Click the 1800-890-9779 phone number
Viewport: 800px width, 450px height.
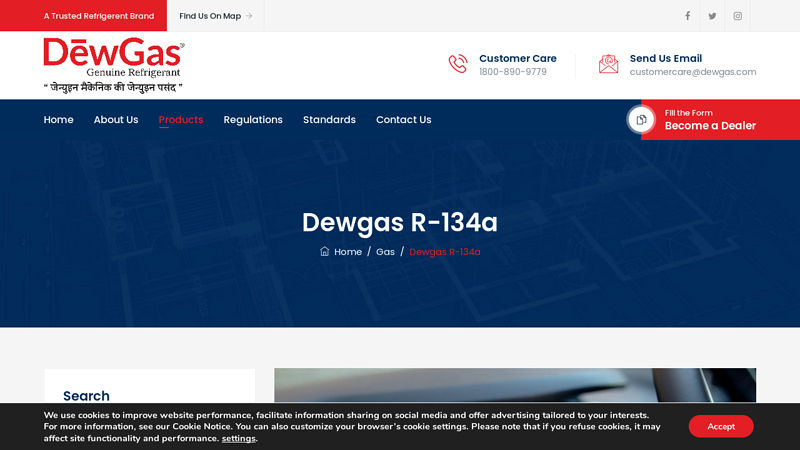[x=513, y=72]
